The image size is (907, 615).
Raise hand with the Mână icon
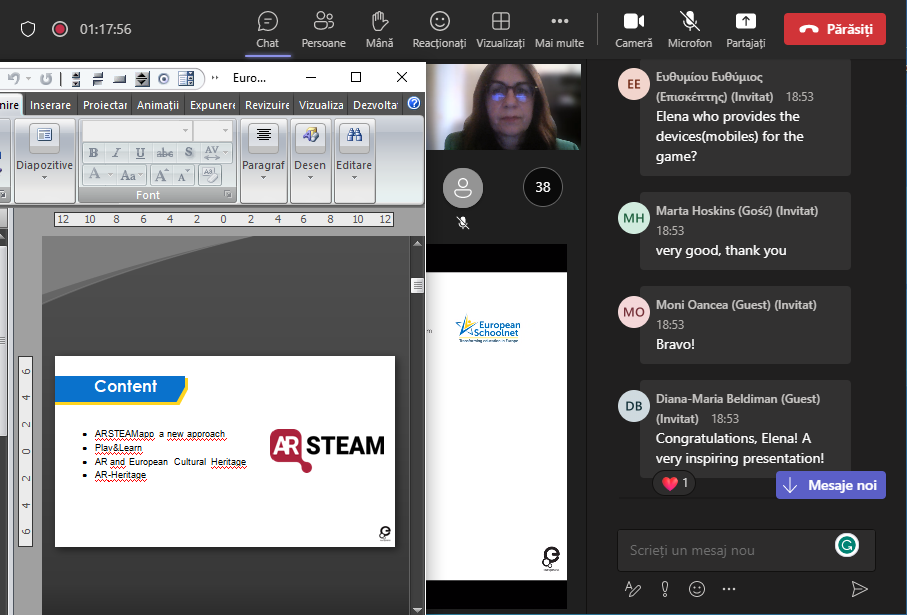379,28
